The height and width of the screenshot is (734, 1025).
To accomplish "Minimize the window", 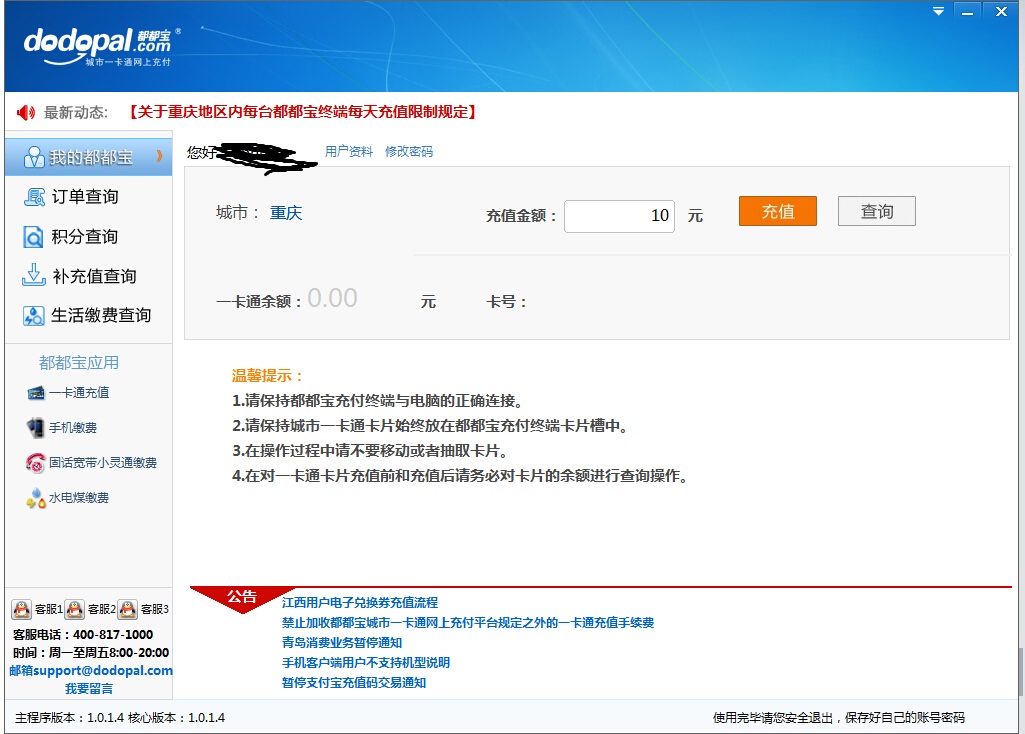I will [968, 11].
